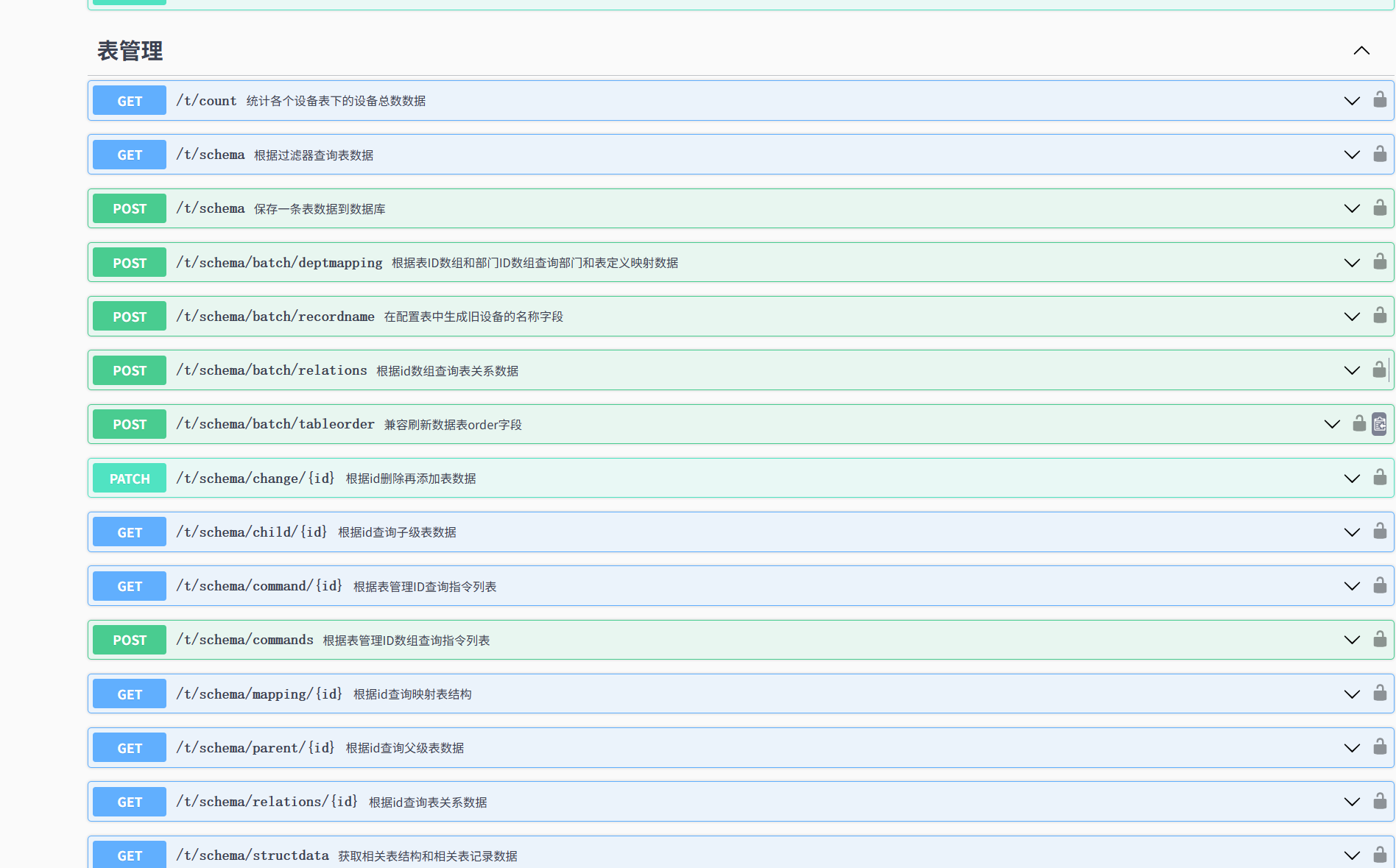
Task: Click the 表管理 section heading
Action: point(130,51)
